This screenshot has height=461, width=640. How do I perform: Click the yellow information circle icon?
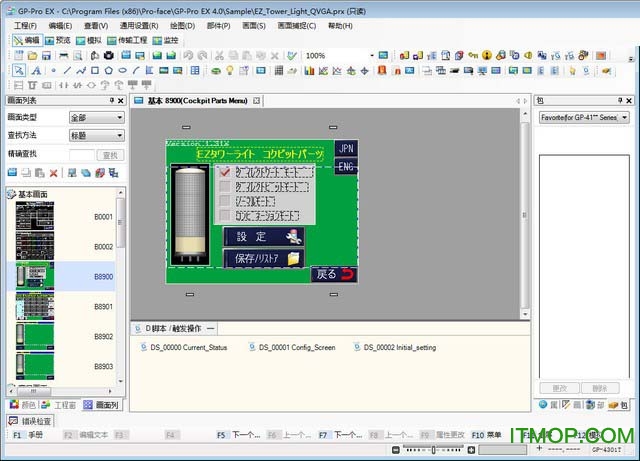pyautogui.click(x=487, y=55)
